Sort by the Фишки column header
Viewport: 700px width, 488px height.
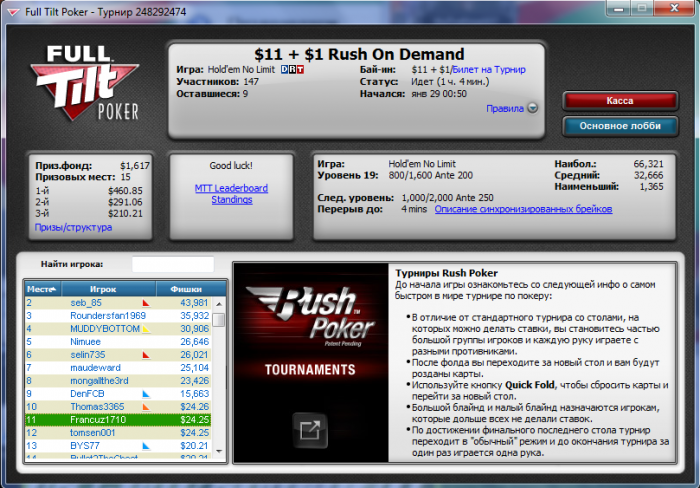click(191, 289)
